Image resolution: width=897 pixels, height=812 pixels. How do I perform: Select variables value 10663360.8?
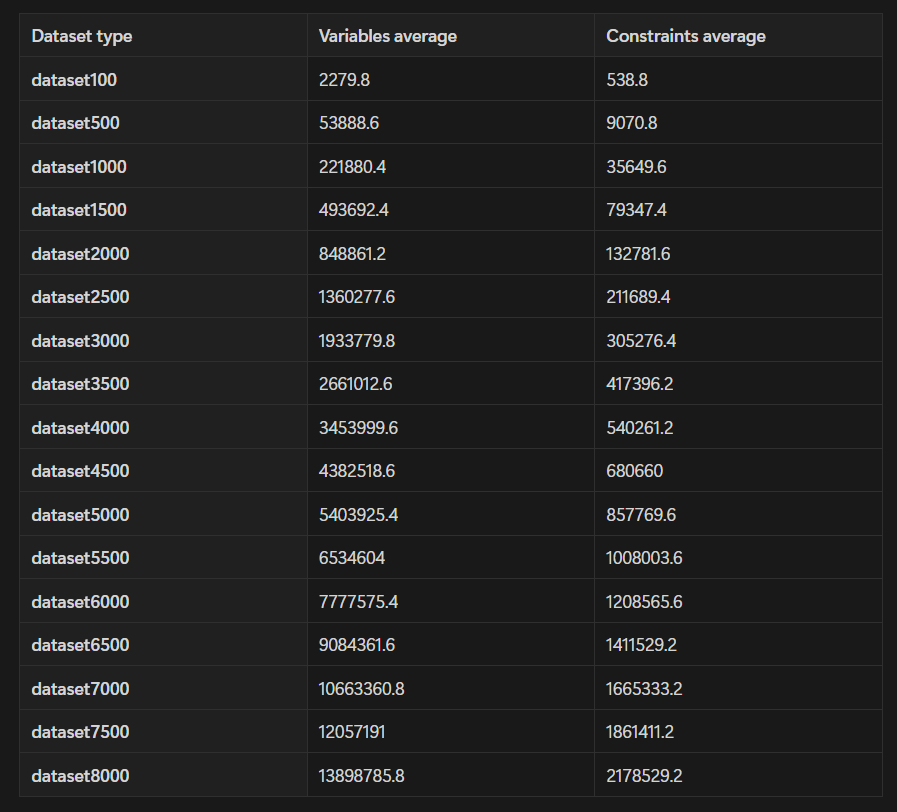362,688
